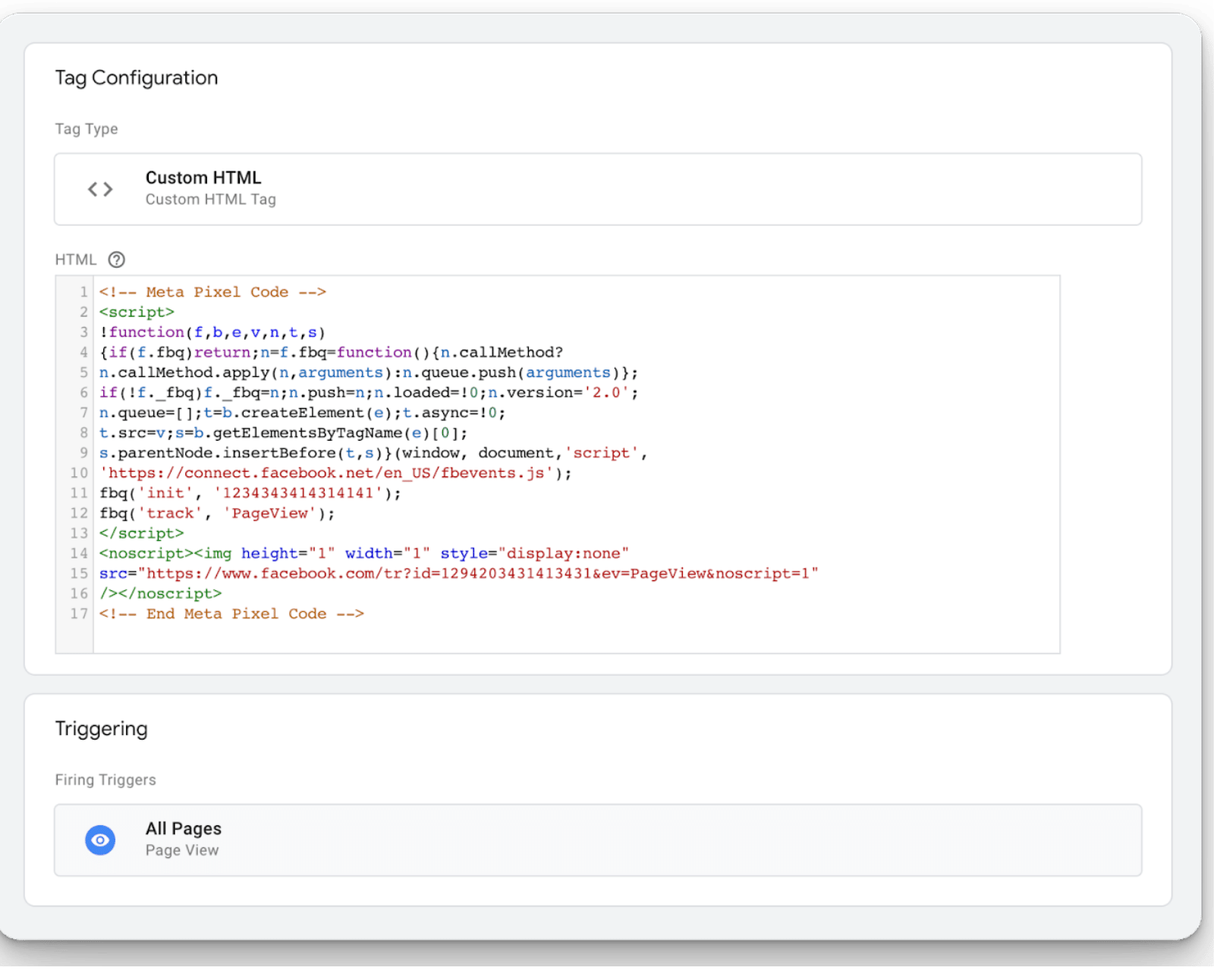Click line number 1 in the gutter

tap(83, 292)
